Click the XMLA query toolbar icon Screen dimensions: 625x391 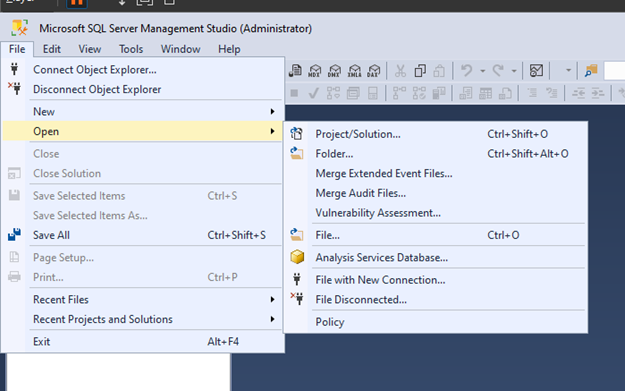pos(354,71)
